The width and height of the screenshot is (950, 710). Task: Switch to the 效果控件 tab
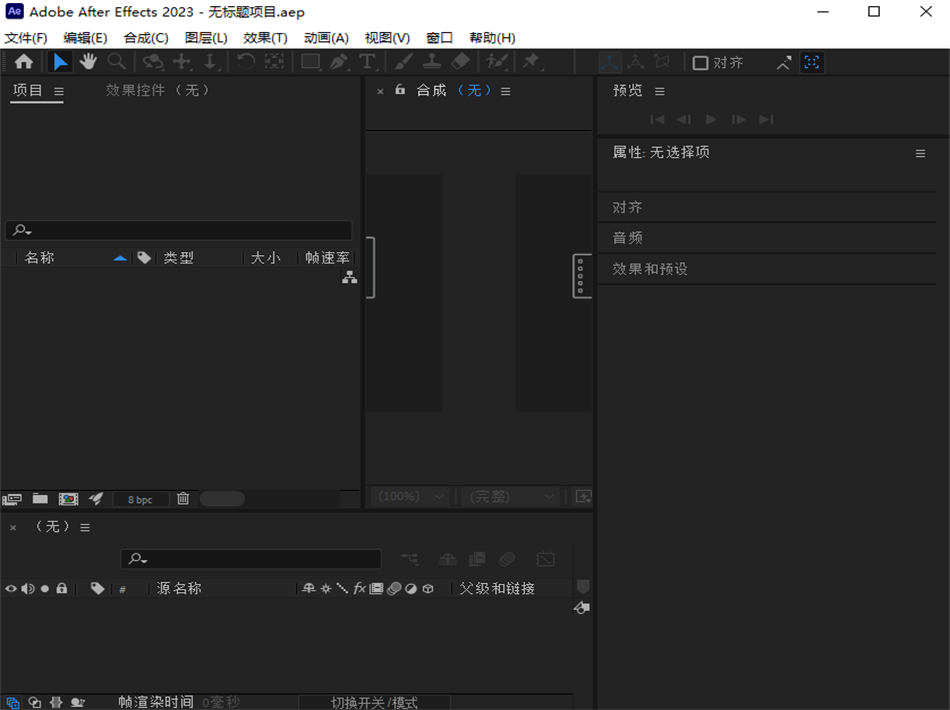click(158, 90)
